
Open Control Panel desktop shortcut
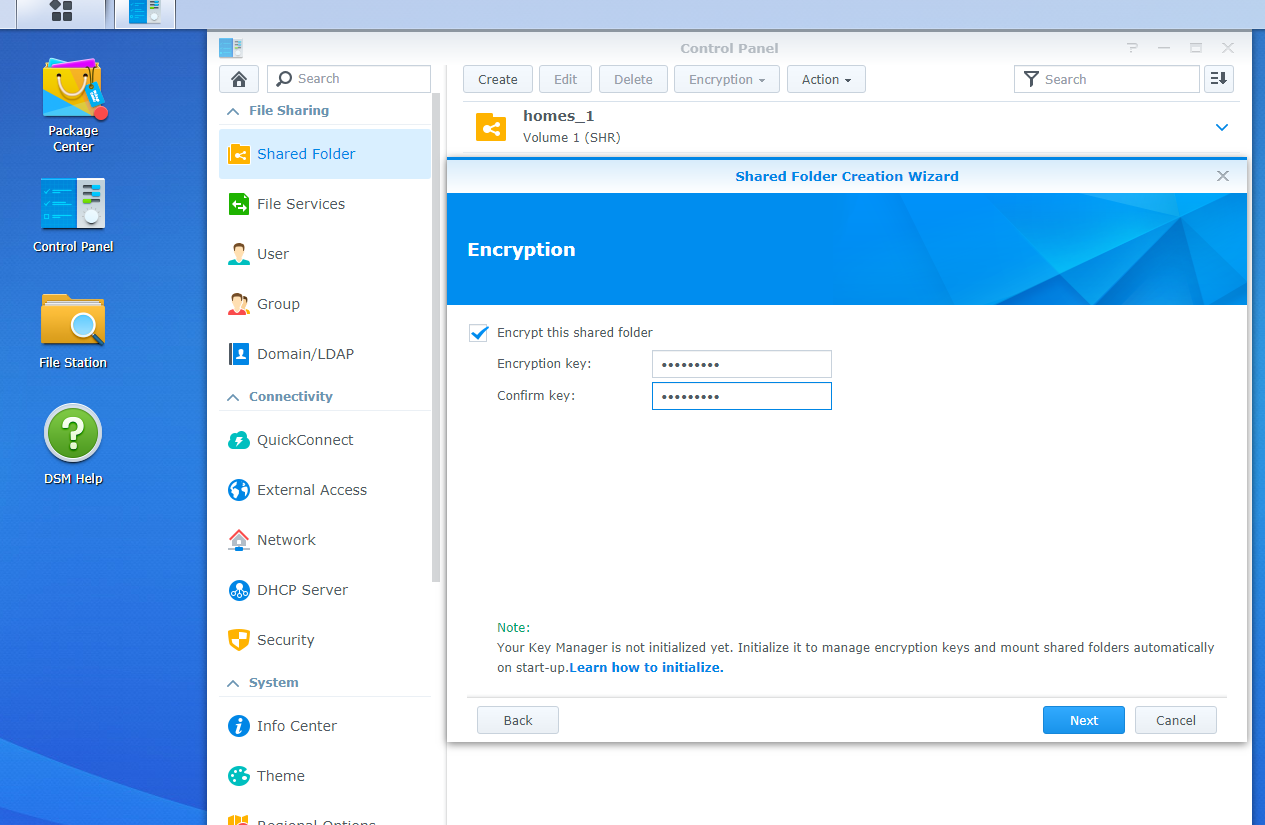(73, 215)
